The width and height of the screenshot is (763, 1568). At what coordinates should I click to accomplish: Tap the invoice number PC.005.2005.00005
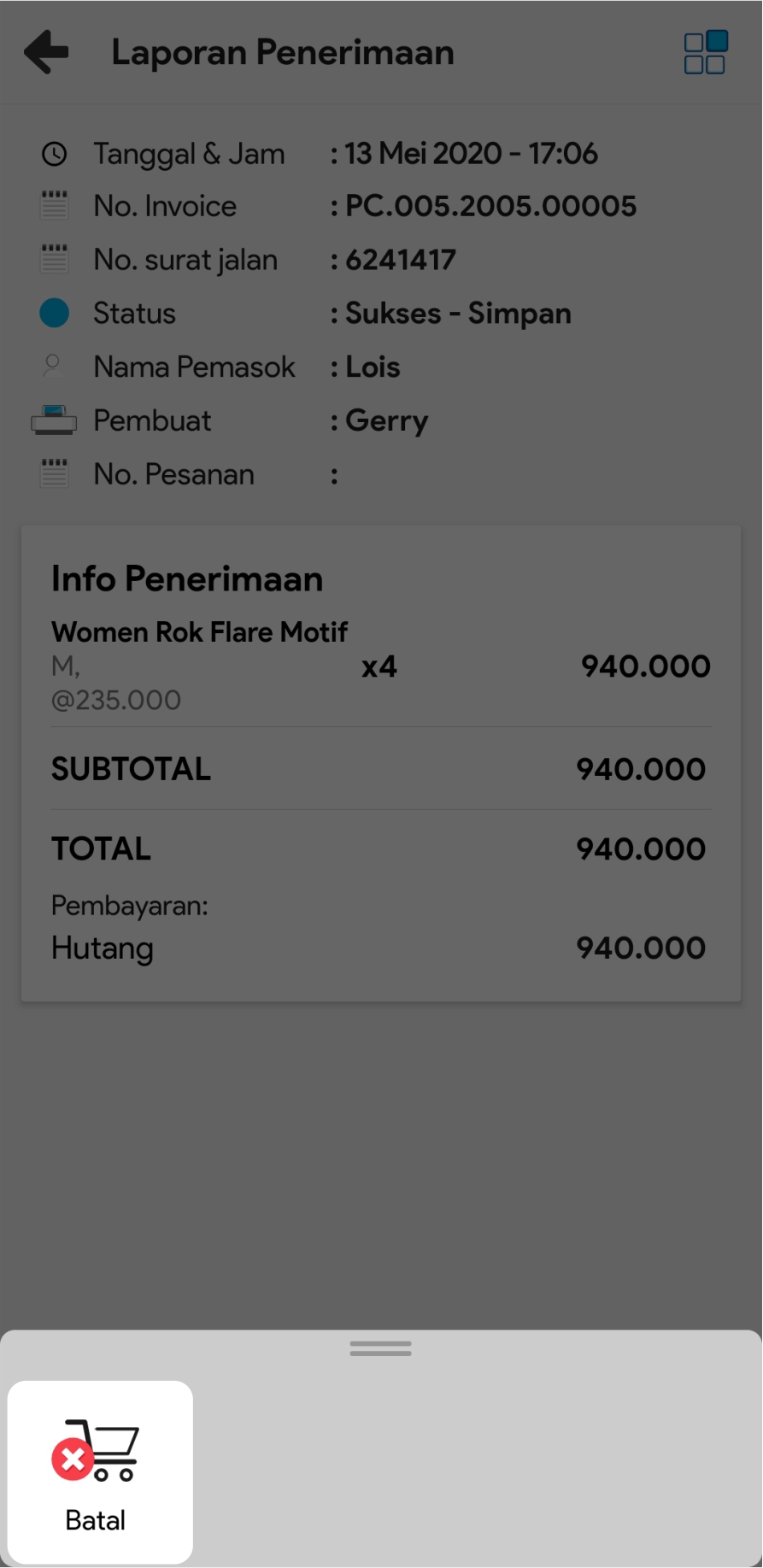(x=490, y=206)
